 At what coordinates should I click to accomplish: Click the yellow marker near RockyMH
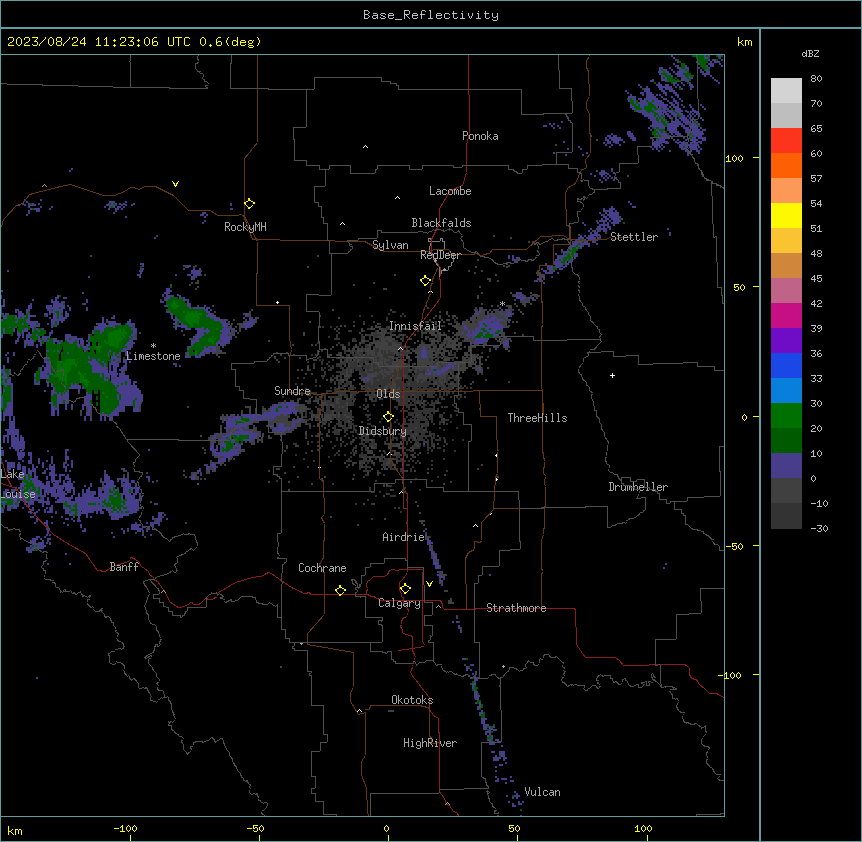coord(249,204)
